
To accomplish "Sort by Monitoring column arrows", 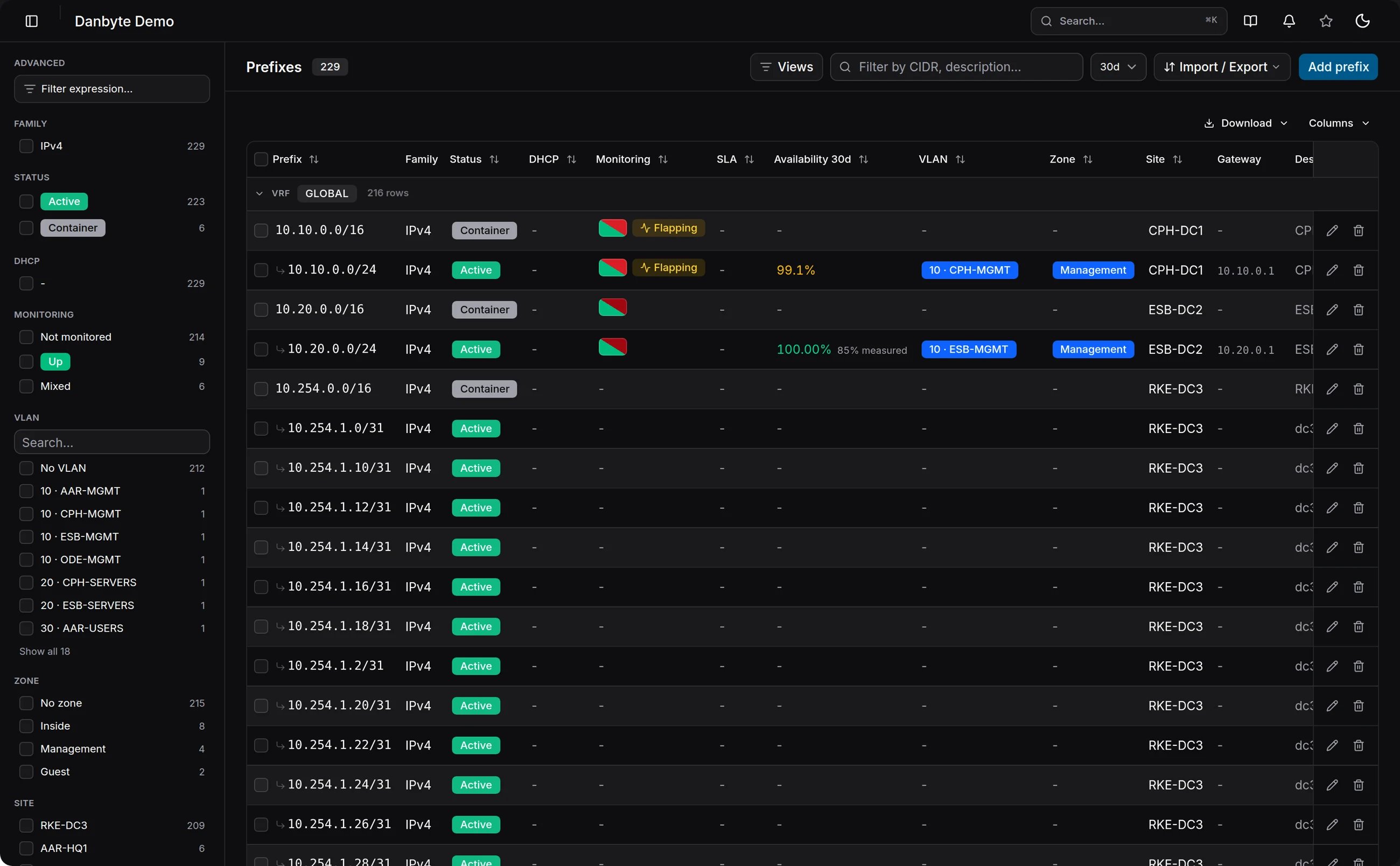I will point(663,159).
